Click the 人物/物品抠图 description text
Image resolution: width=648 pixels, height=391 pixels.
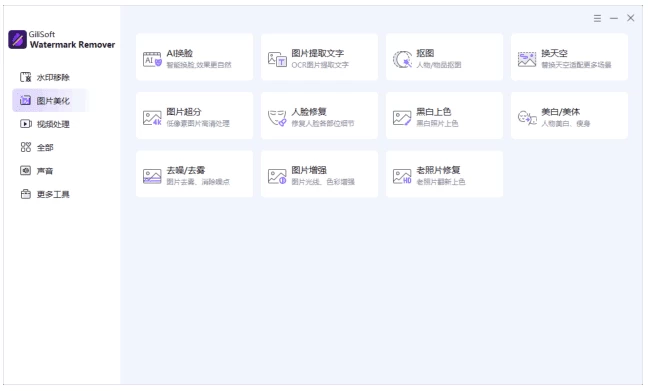(439, 65)
